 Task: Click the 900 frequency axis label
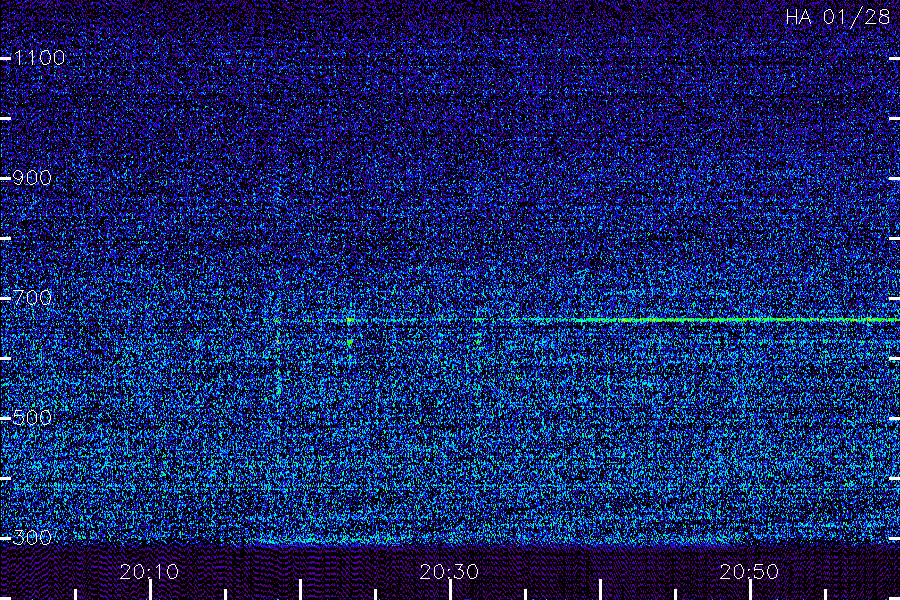pyautogui.click(x=32, y=178)
